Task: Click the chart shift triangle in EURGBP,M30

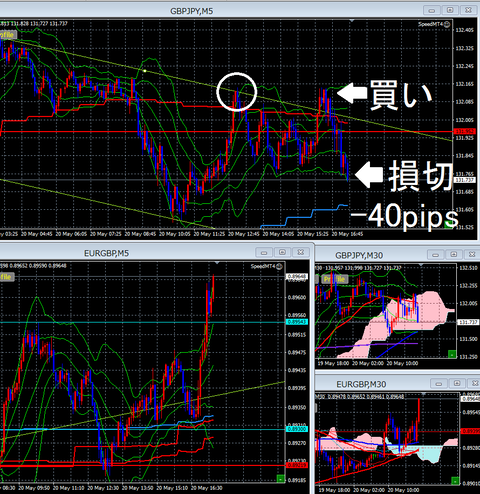Action: pyautogui.click(x=424, y=394)
